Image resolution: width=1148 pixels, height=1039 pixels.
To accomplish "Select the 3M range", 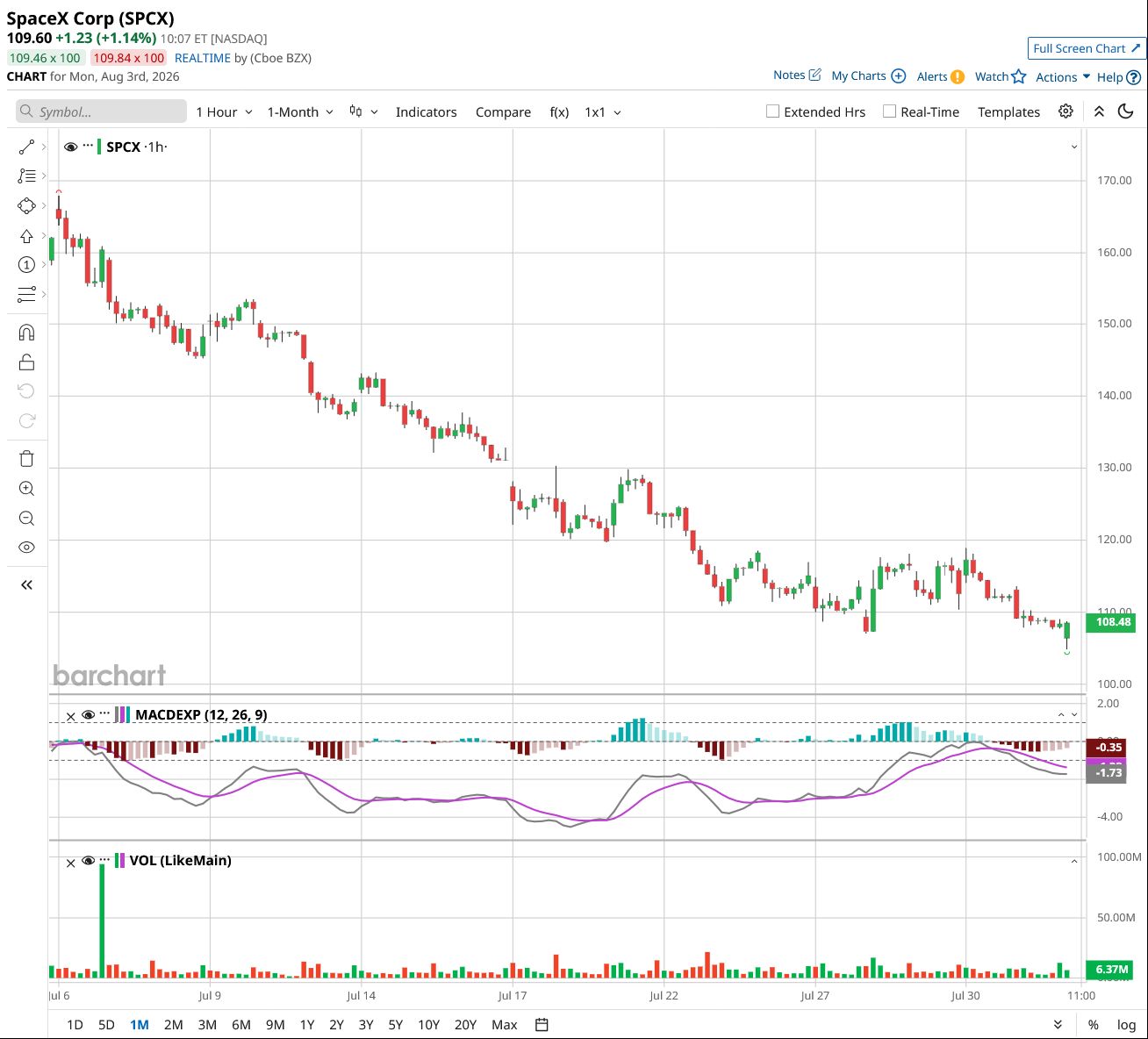I will tap(207, 1025).
